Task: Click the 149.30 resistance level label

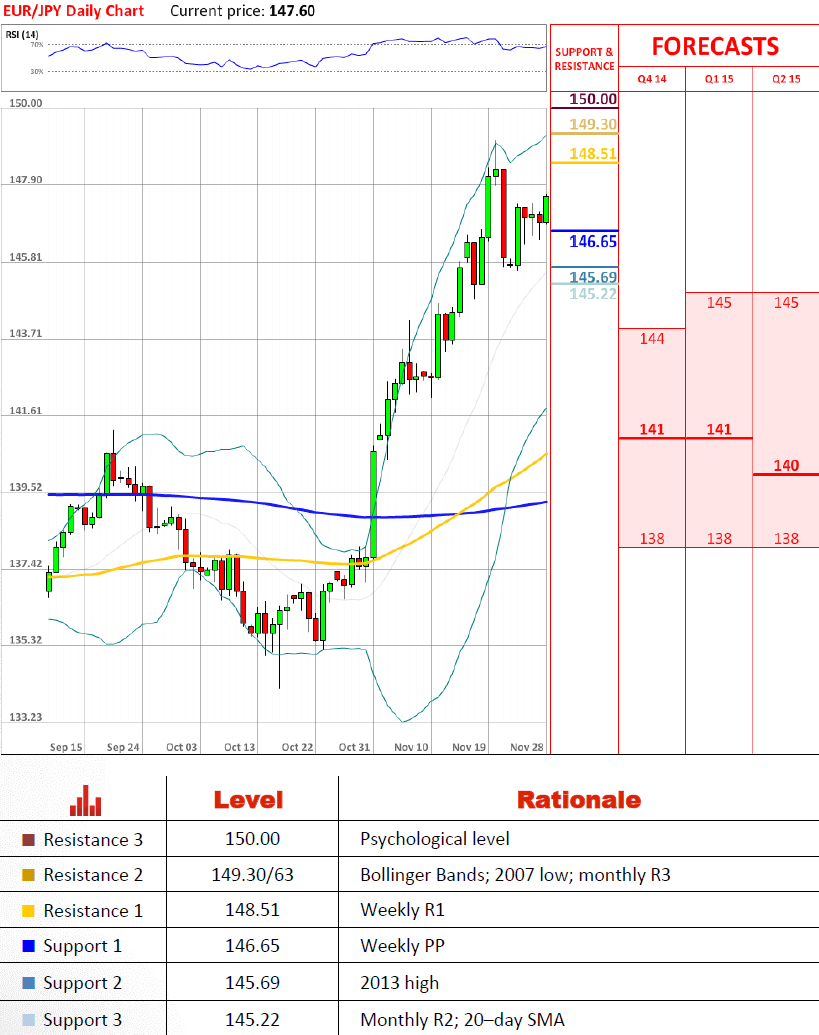Action: click(x=593, y=124)
